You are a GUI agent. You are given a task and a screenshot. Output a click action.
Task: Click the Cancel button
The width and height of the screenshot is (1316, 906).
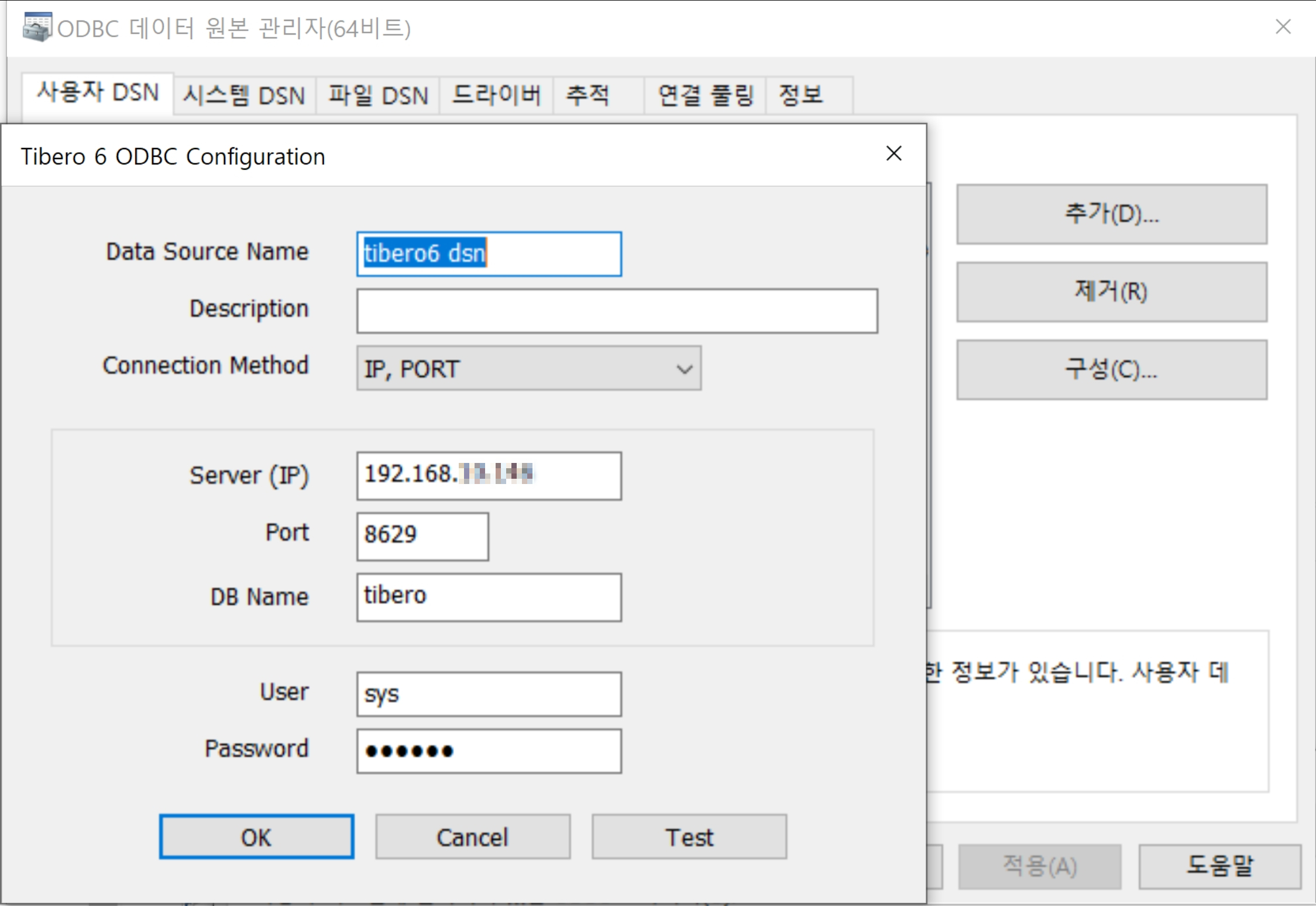[x=472, y=837]
